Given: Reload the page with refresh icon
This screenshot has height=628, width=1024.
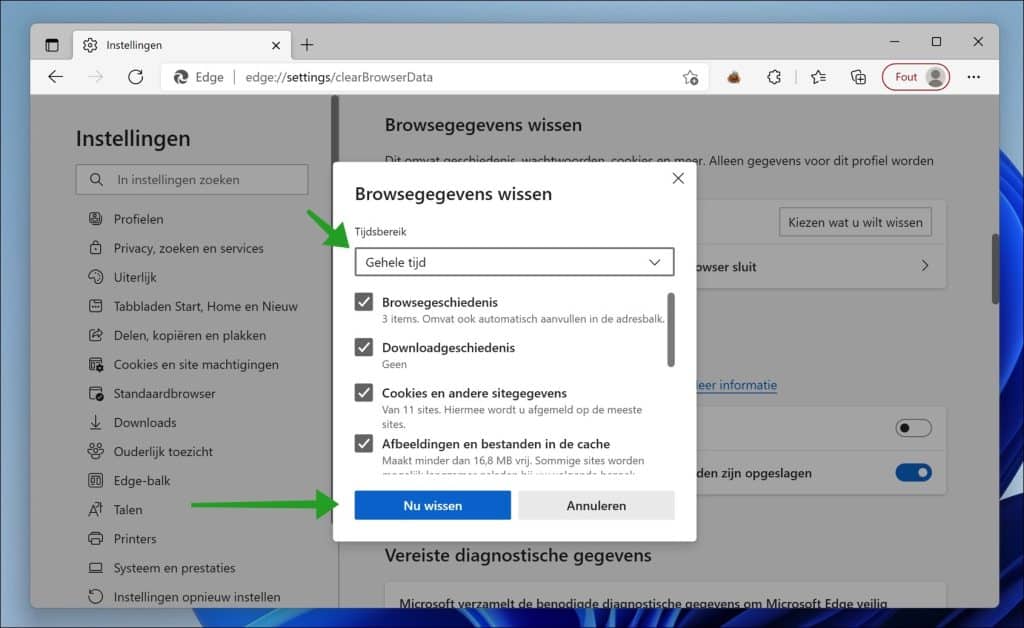Looking at the screenshot, I should click(135, 77).
